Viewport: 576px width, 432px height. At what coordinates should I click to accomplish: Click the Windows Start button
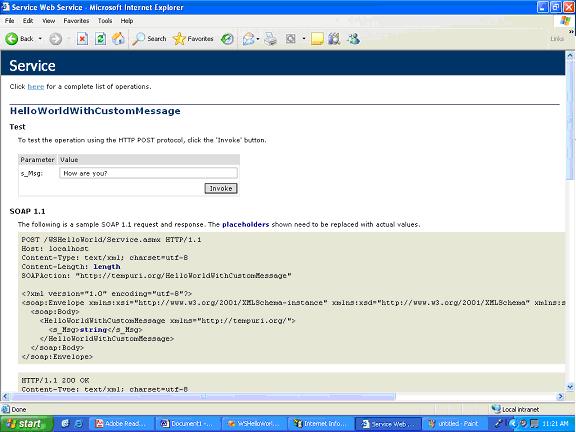pyautogui.click(x=26, y=424)
